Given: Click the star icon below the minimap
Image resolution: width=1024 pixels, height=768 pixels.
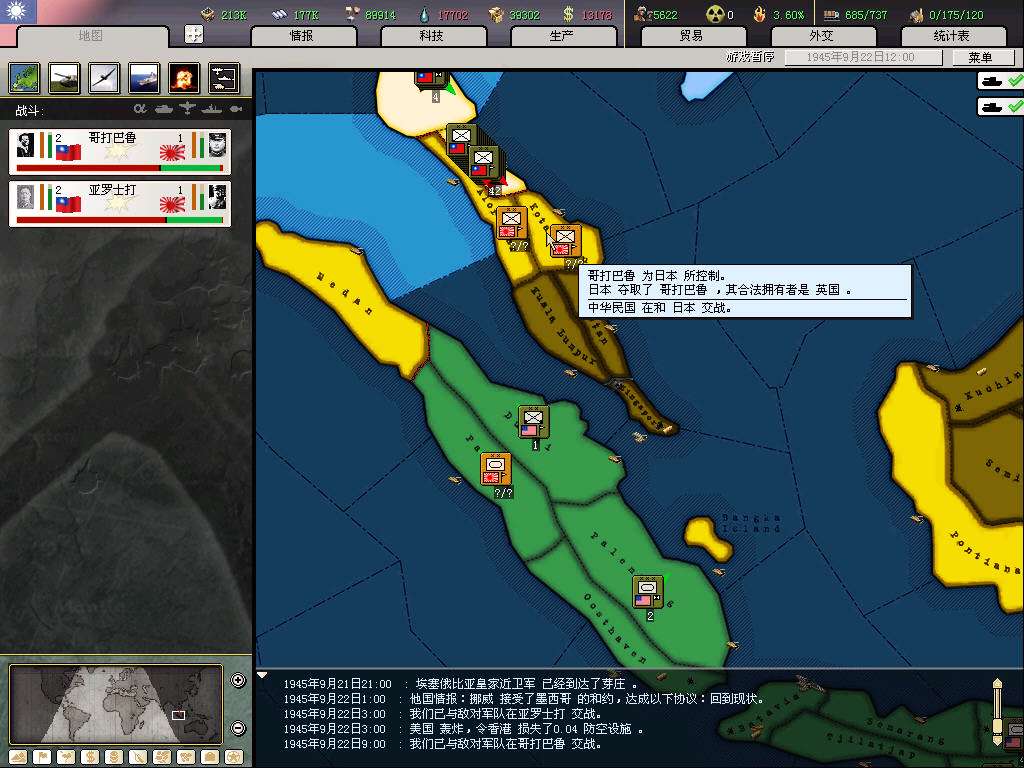Looking at the screenshot, I should point(234,756).
